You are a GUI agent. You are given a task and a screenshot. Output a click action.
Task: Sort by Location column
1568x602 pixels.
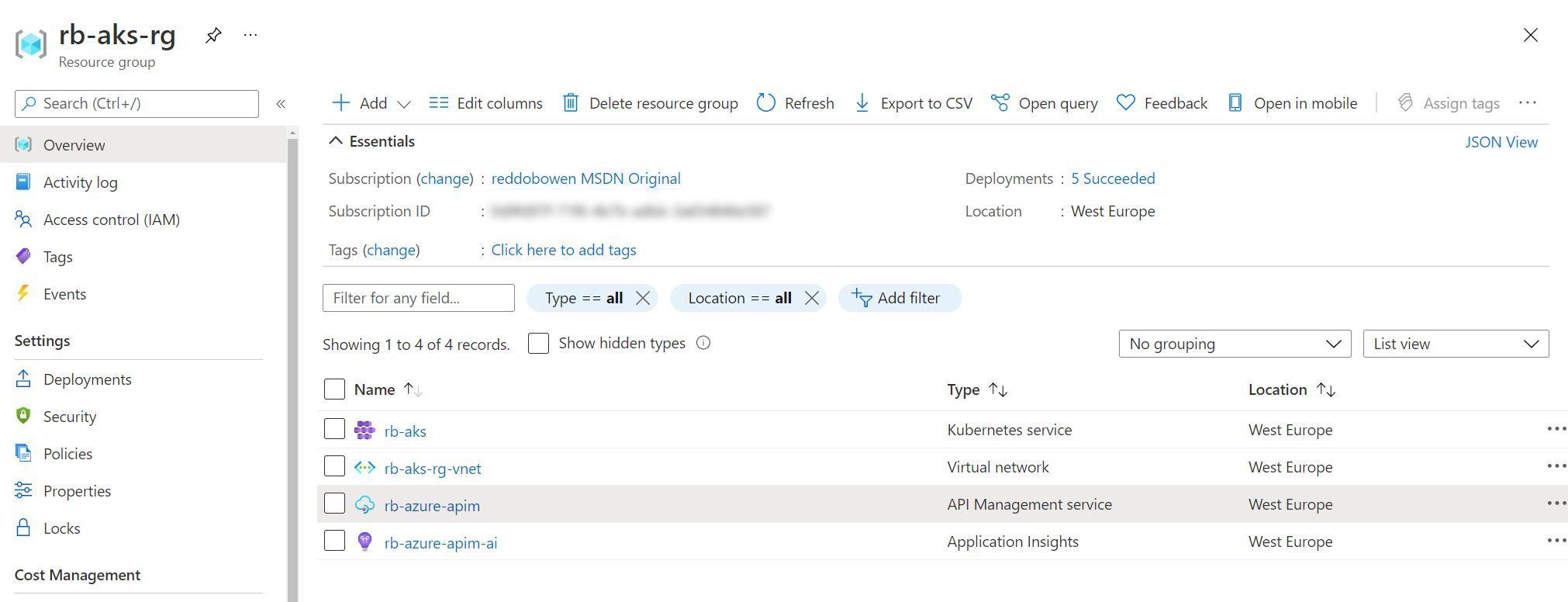1292,389
